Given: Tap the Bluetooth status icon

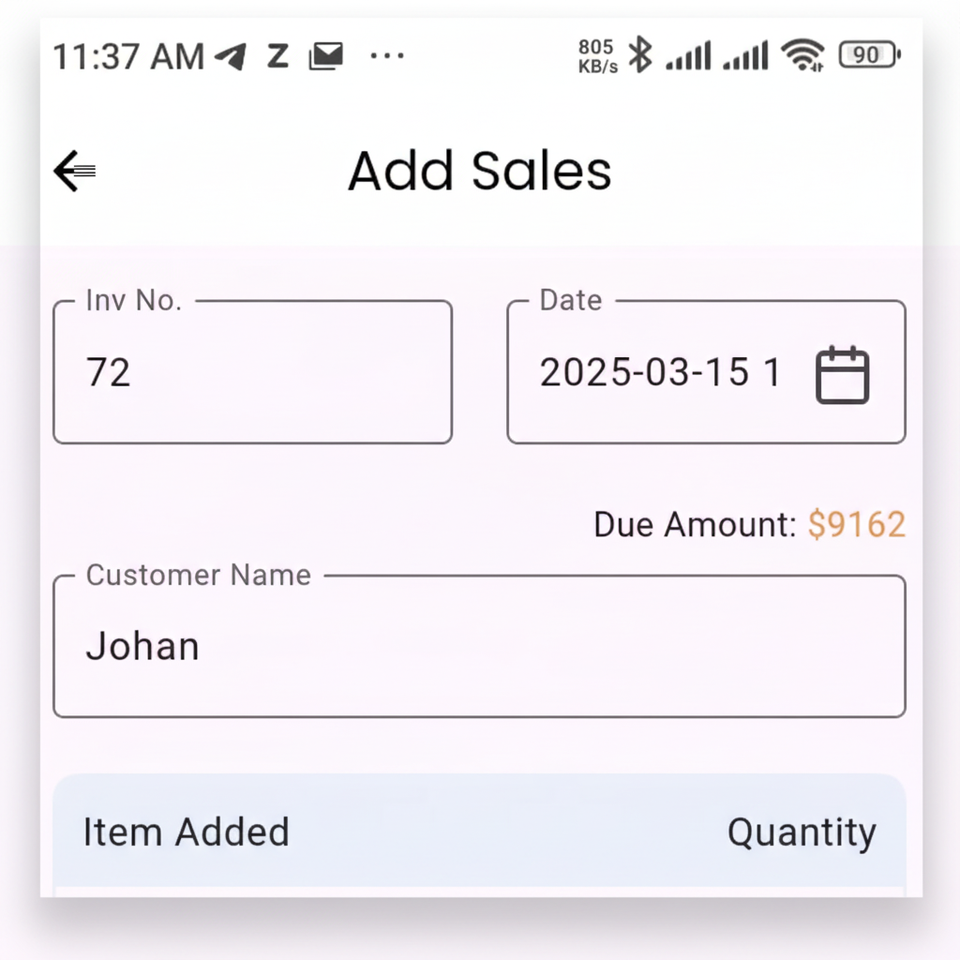Looking at the screenshot, I should [x=640, y=55].
